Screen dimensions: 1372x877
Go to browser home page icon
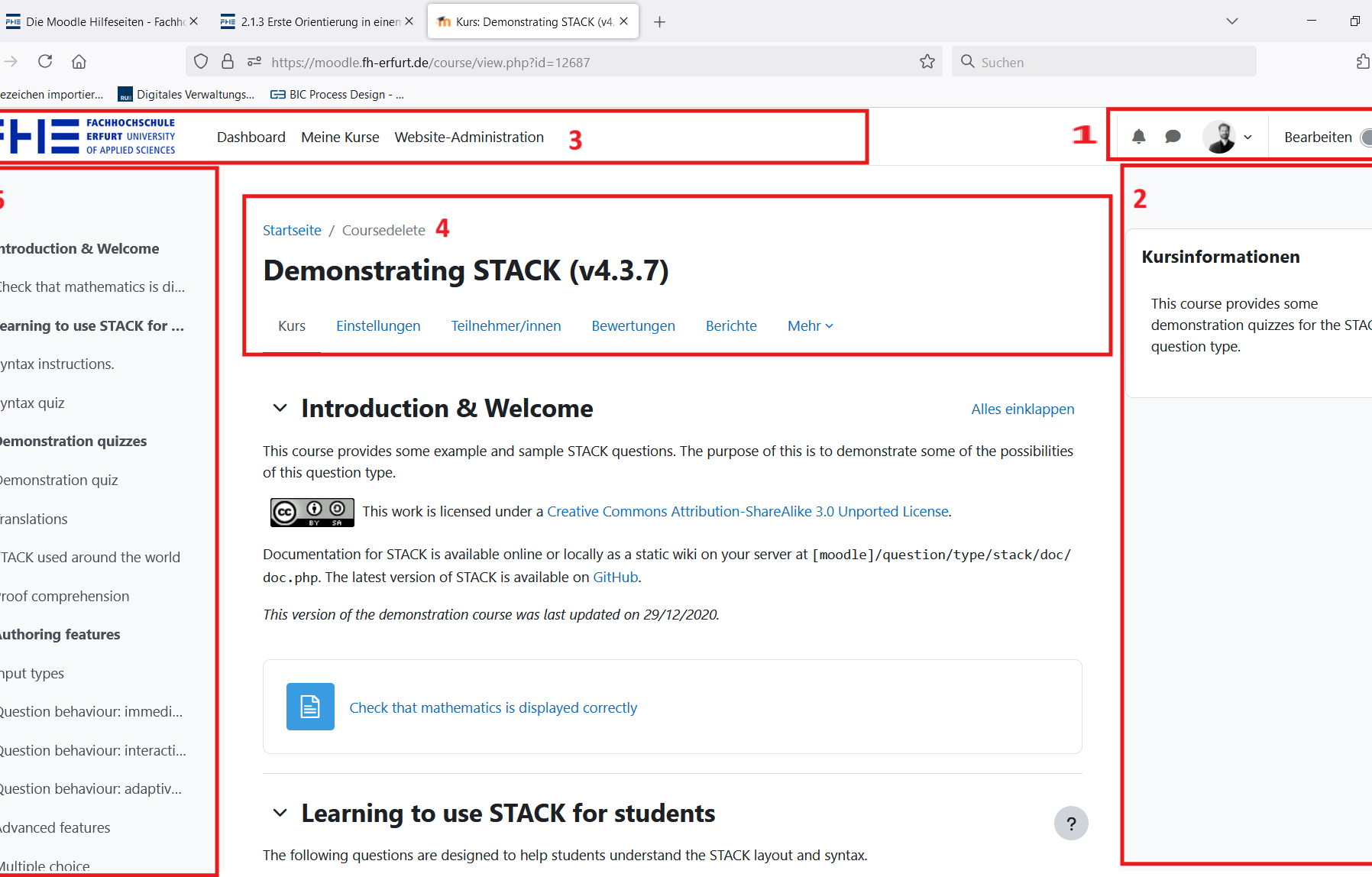click(79, 62)
